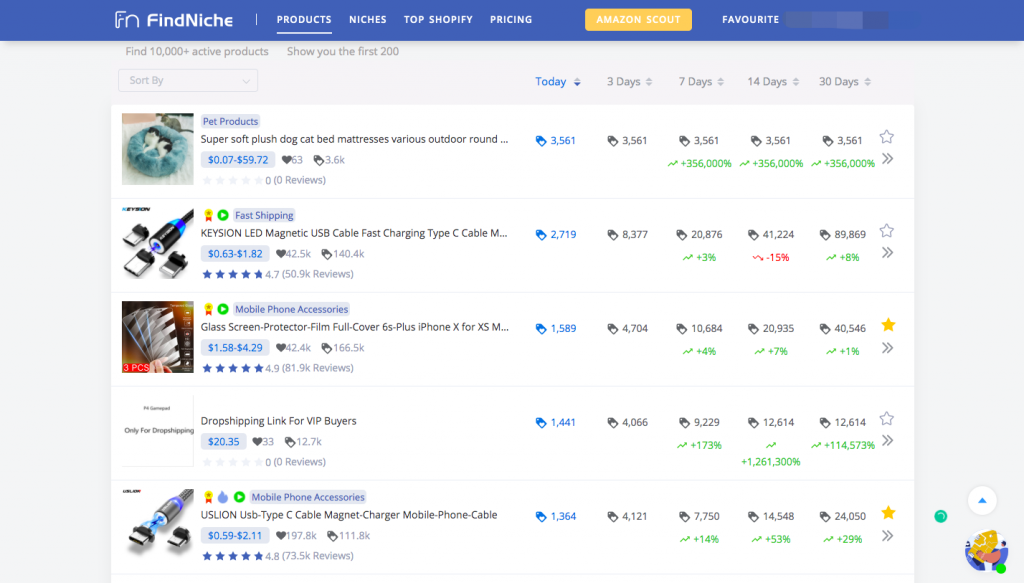Sort by 3 Days column

630,82
